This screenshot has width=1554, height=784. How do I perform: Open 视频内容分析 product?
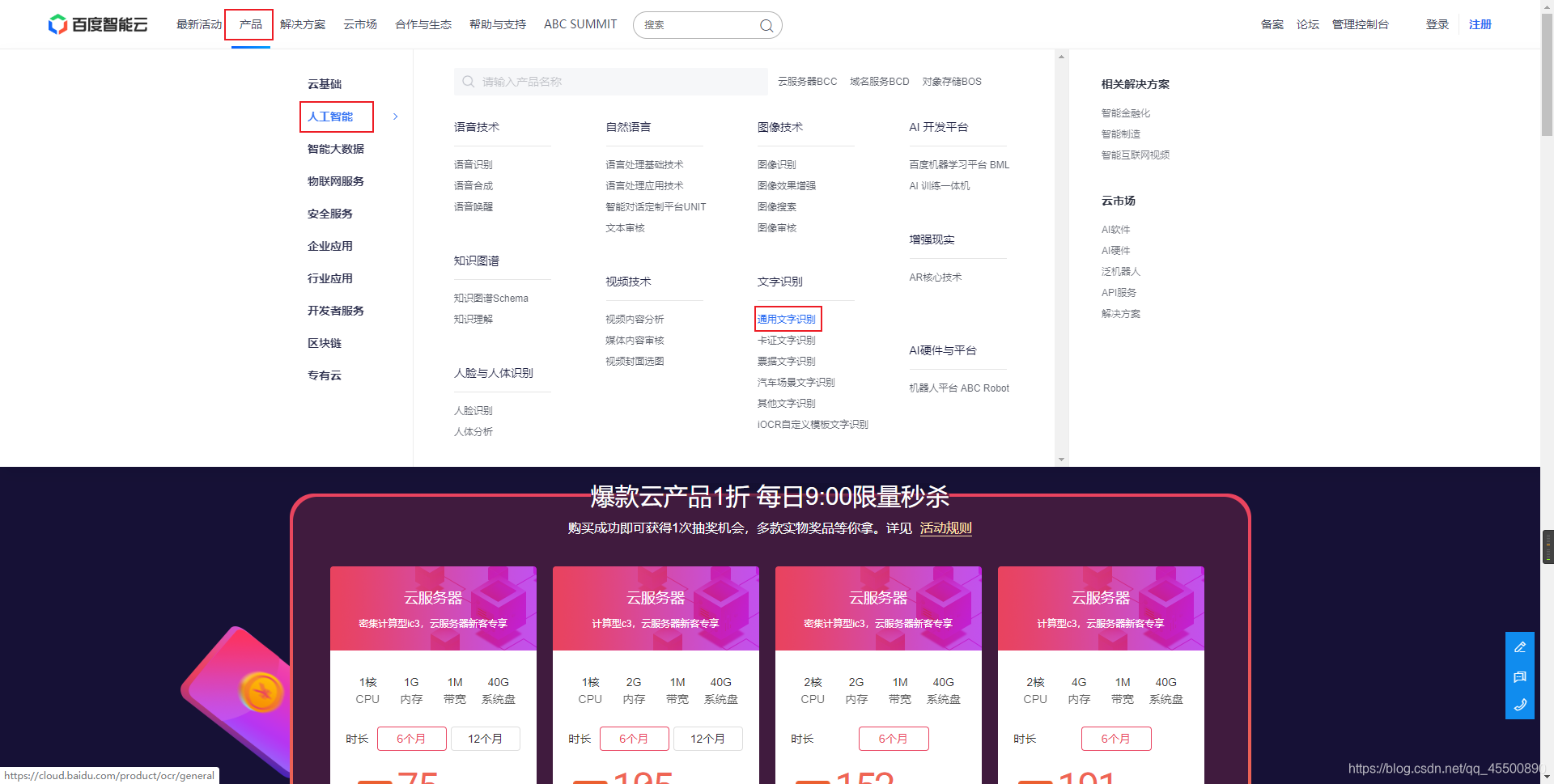635,319
